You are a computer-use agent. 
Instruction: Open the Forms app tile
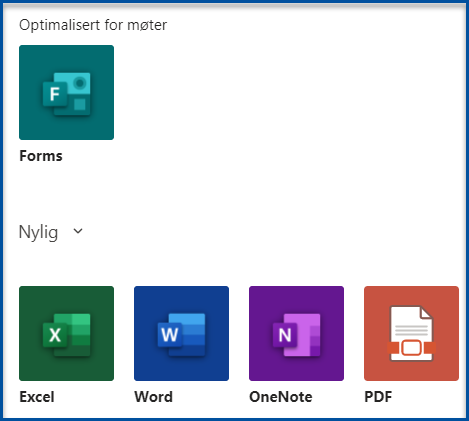66,92
